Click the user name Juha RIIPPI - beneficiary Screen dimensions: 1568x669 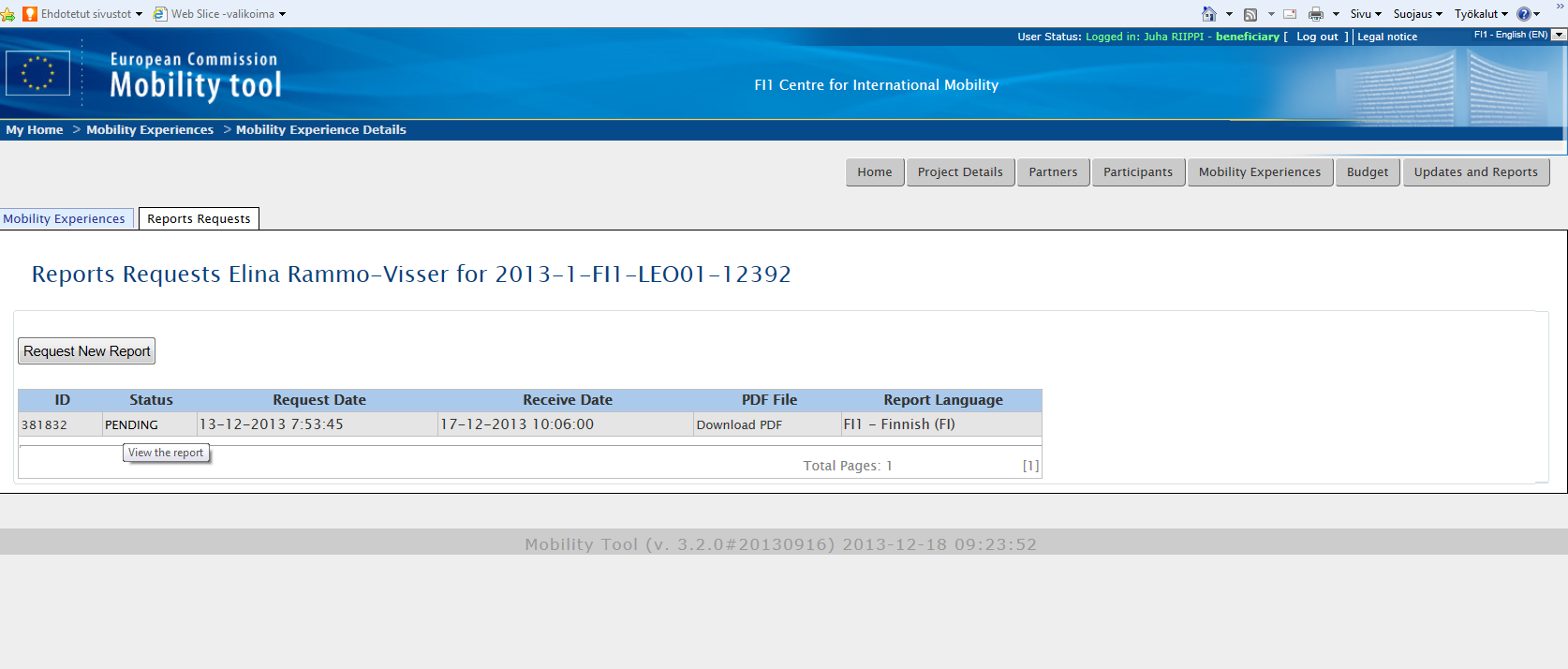coord(1211,37)
